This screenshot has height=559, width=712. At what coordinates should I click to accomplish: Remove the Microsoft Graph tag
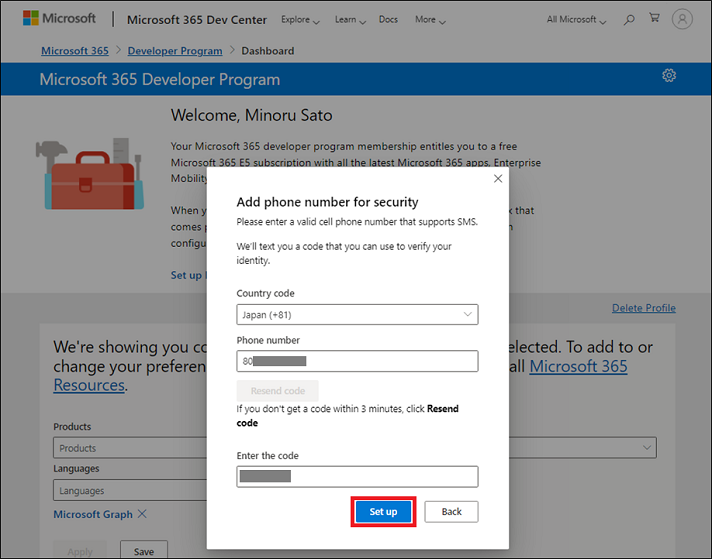(142, 514)
